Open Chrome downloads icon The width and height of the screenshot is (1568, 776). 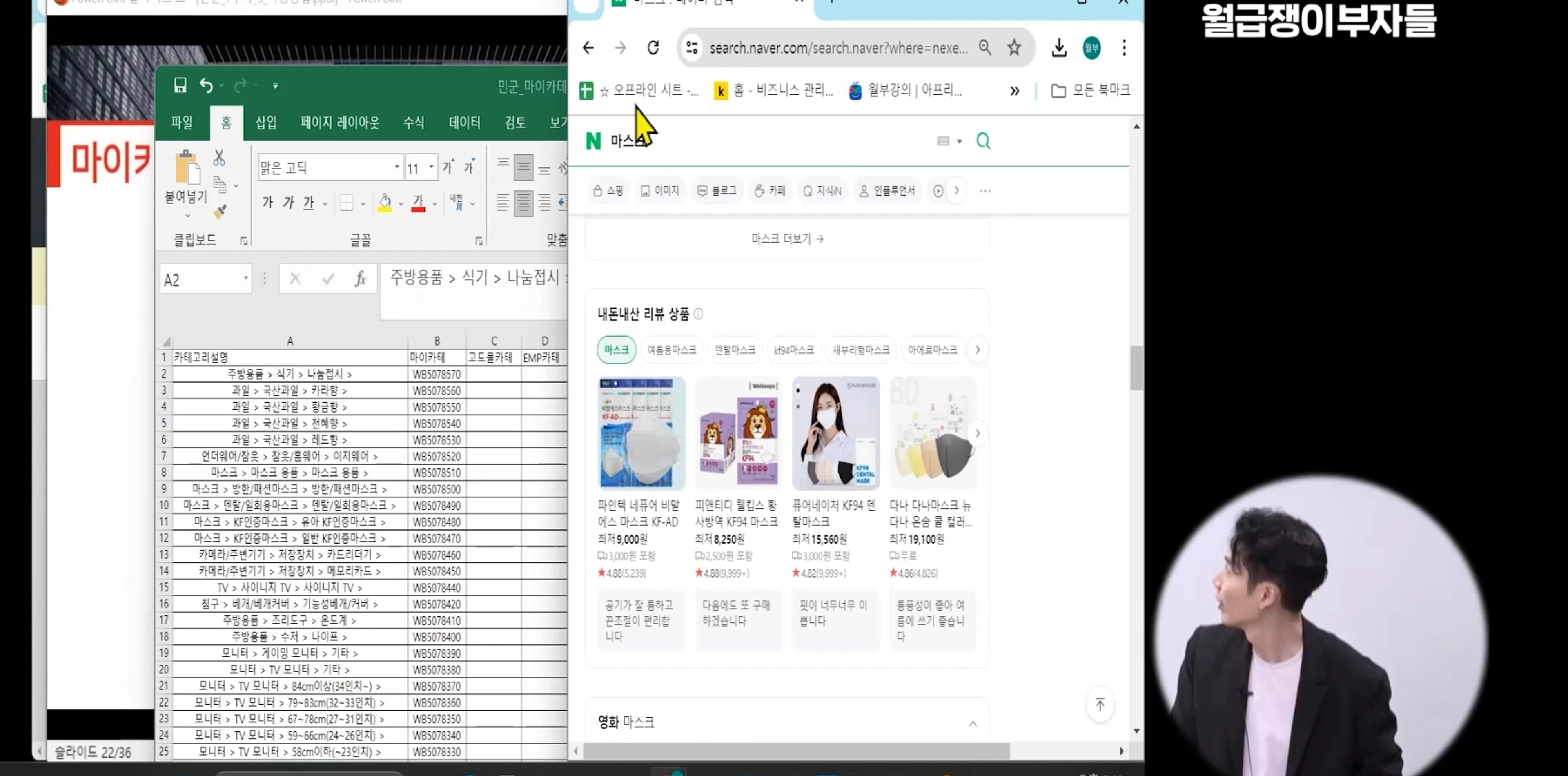(1059, 47)
